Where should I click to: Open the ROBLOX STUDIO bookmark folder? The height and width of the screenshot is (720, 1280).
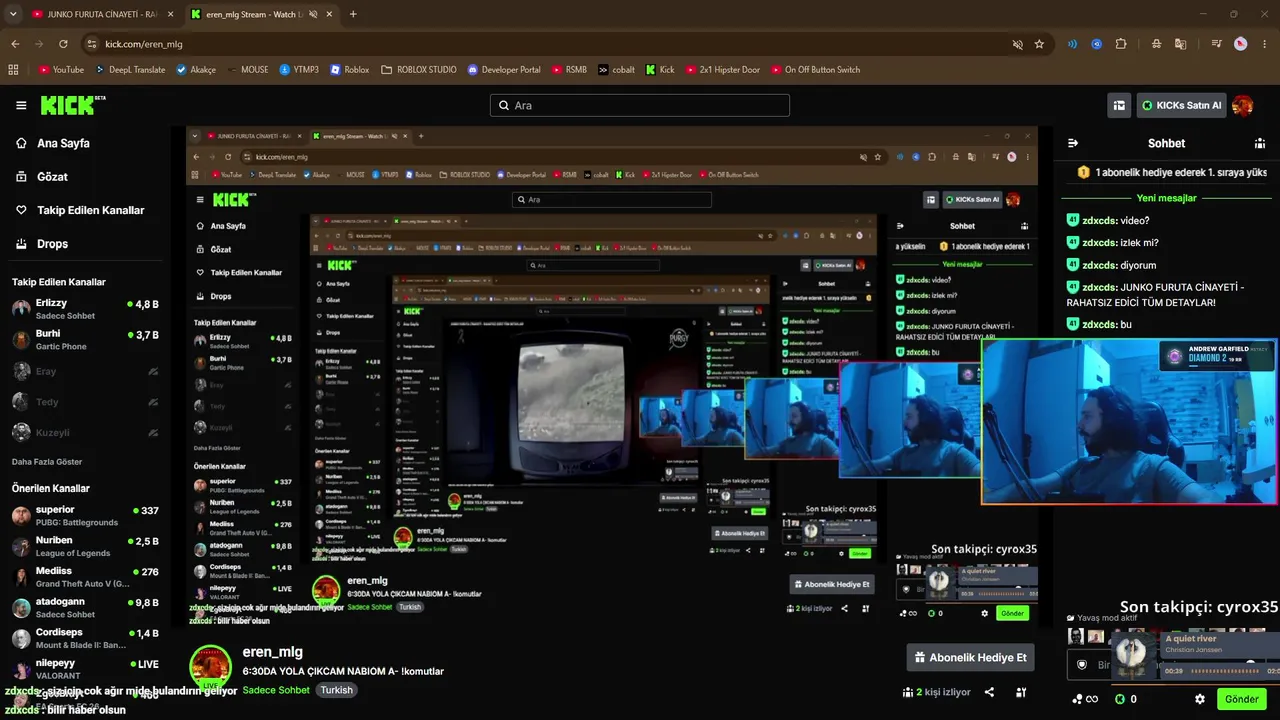(x=419, y=70)
